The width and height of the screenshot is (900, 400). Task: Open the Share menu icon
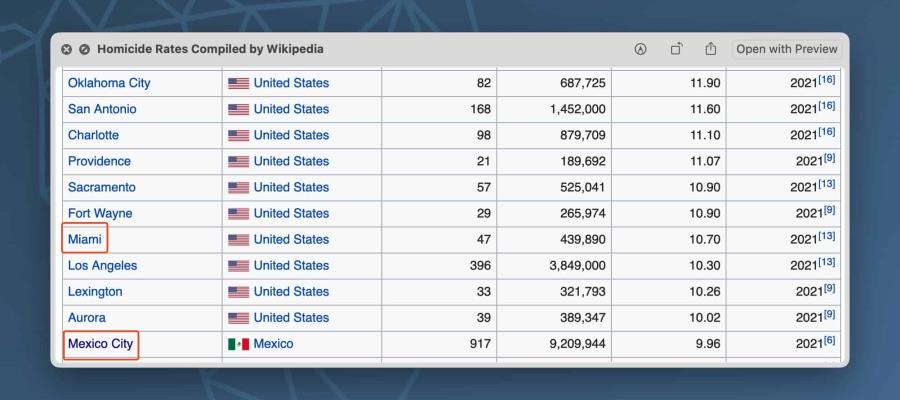[x=711, y=49]
